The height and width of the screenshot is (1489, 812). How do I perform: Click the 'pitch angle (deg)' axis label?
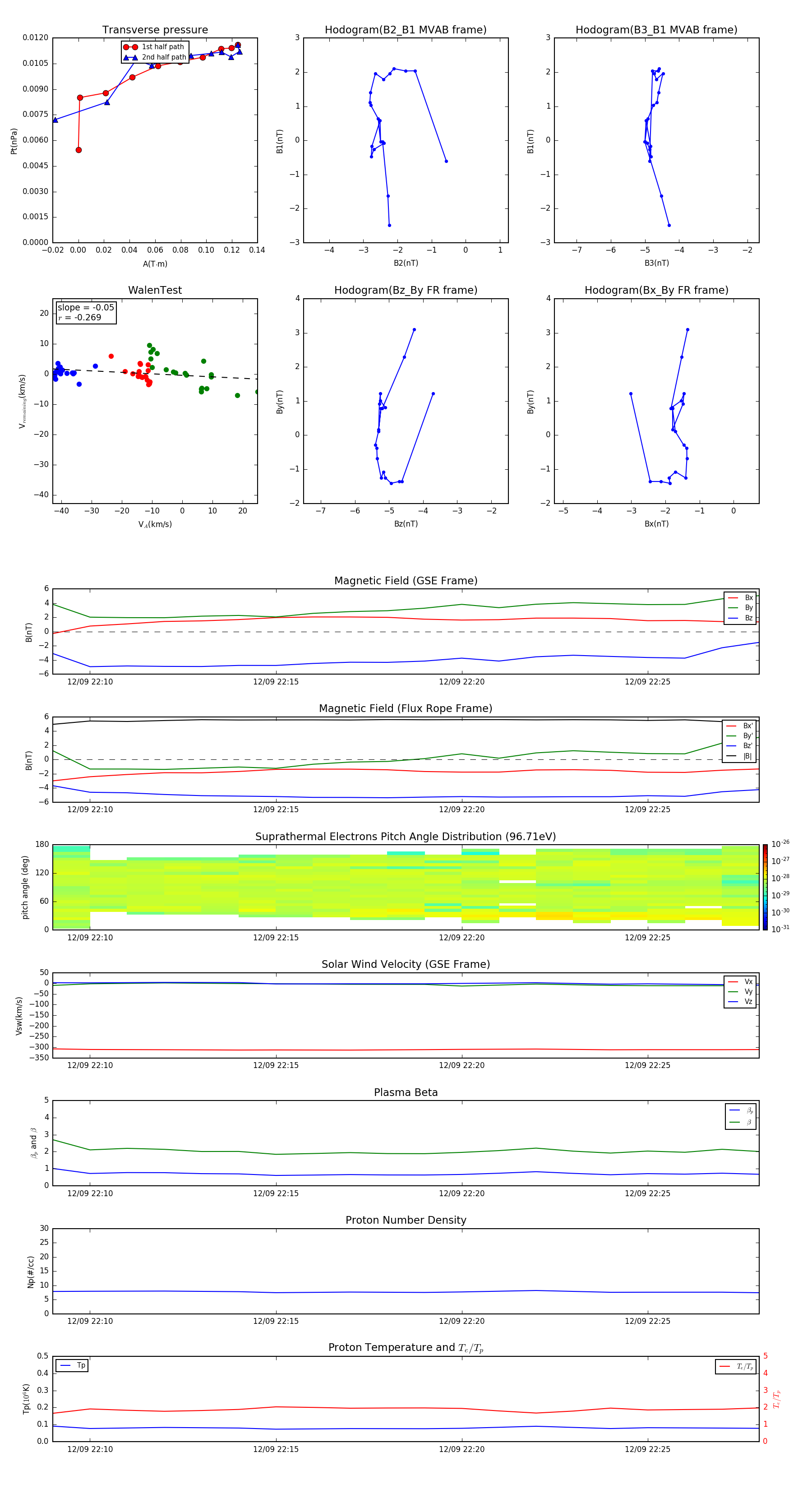[25, 887]
